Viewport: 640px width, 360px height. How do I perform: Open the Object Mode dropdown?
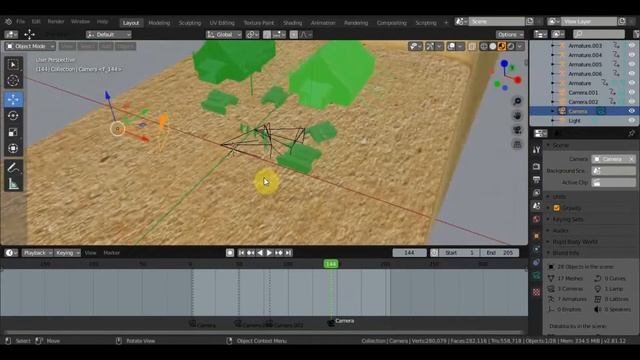[30, 47]
